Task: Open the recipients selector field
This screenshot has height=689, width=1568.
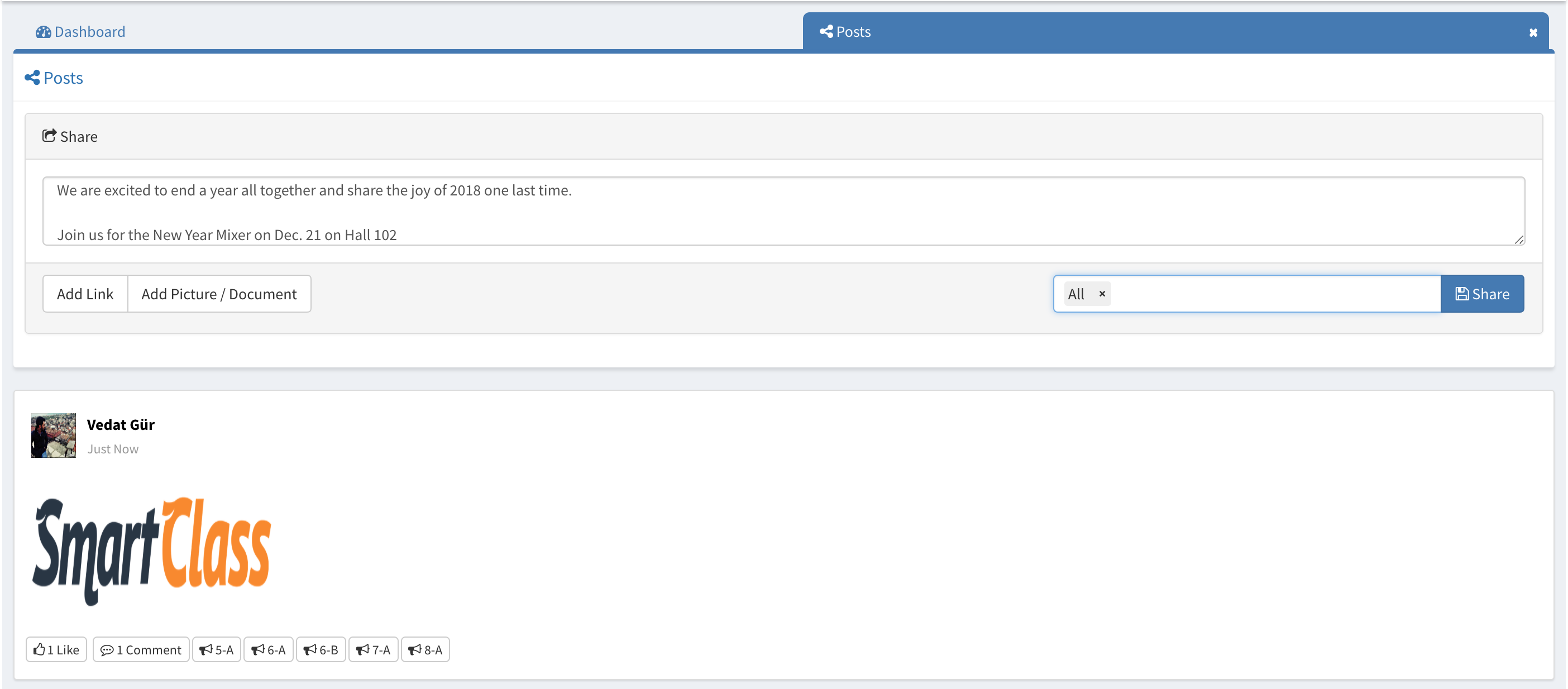Action: pos(1272,294)
